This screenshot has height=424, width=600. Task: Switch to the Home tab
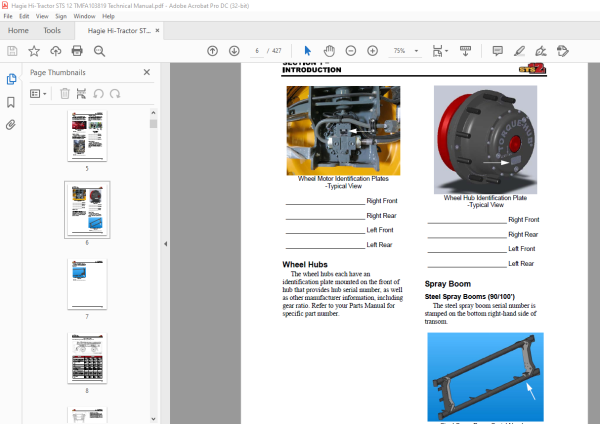click(x=18, y=31)
